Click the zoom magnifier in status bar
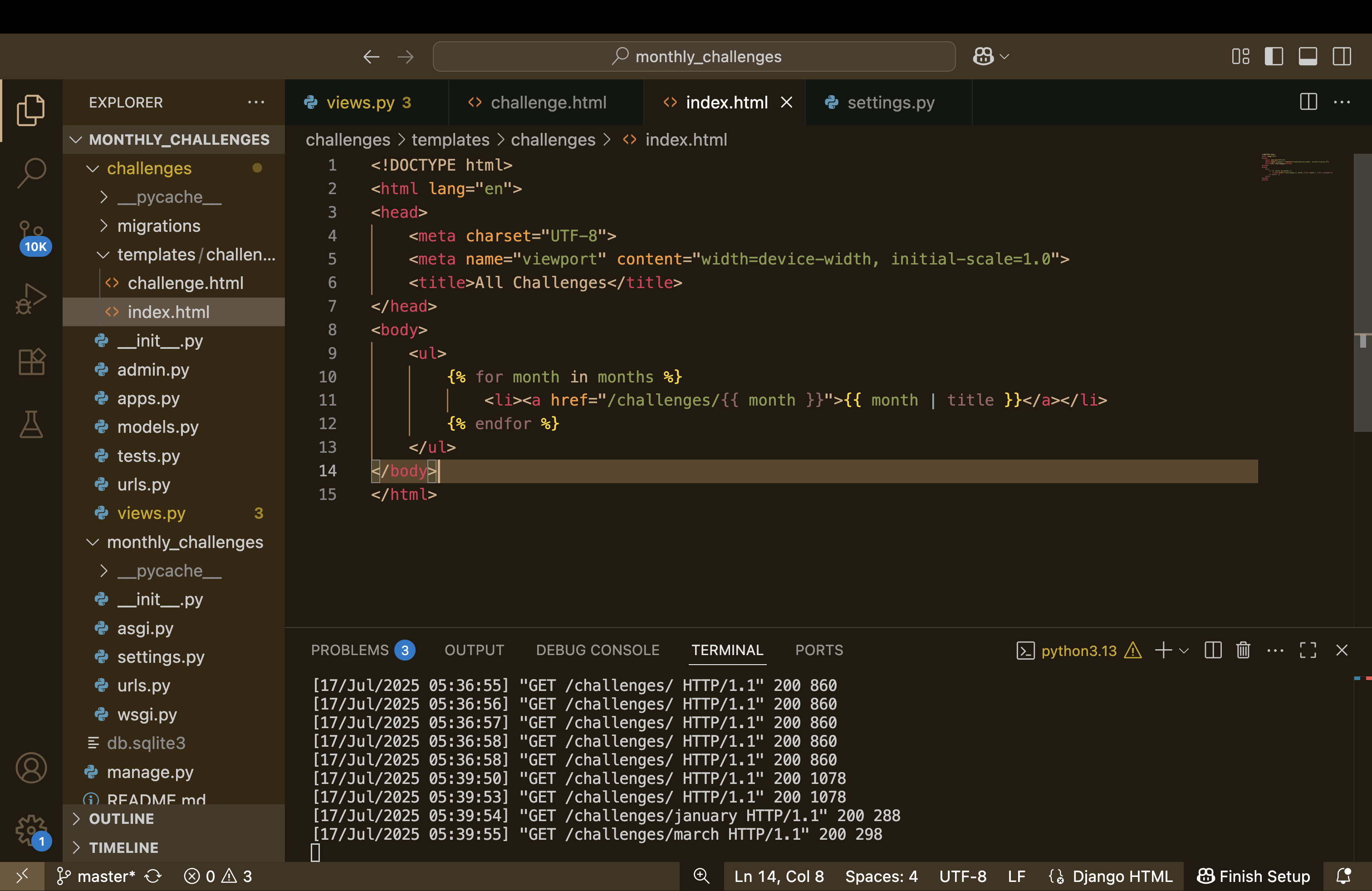 (x=701, y=876)
